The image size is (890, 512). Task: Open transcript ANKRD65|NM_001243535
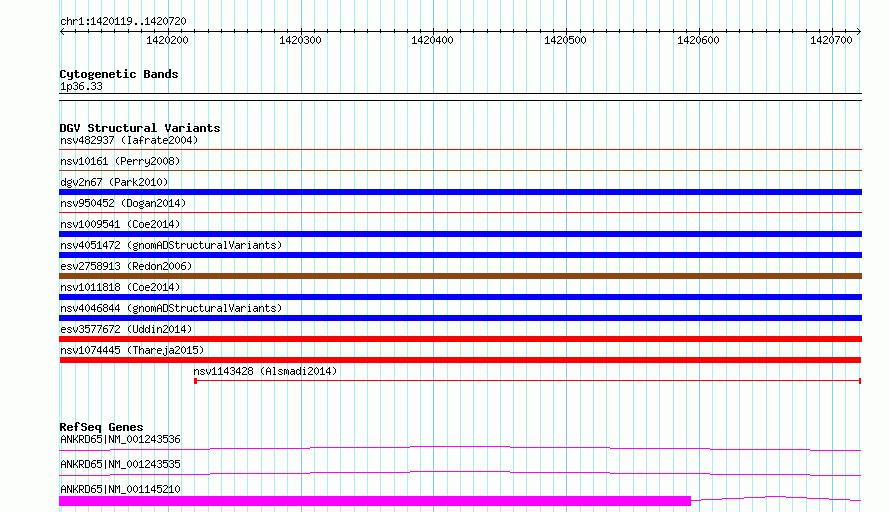pyautogui.click(x=120, y=464)
